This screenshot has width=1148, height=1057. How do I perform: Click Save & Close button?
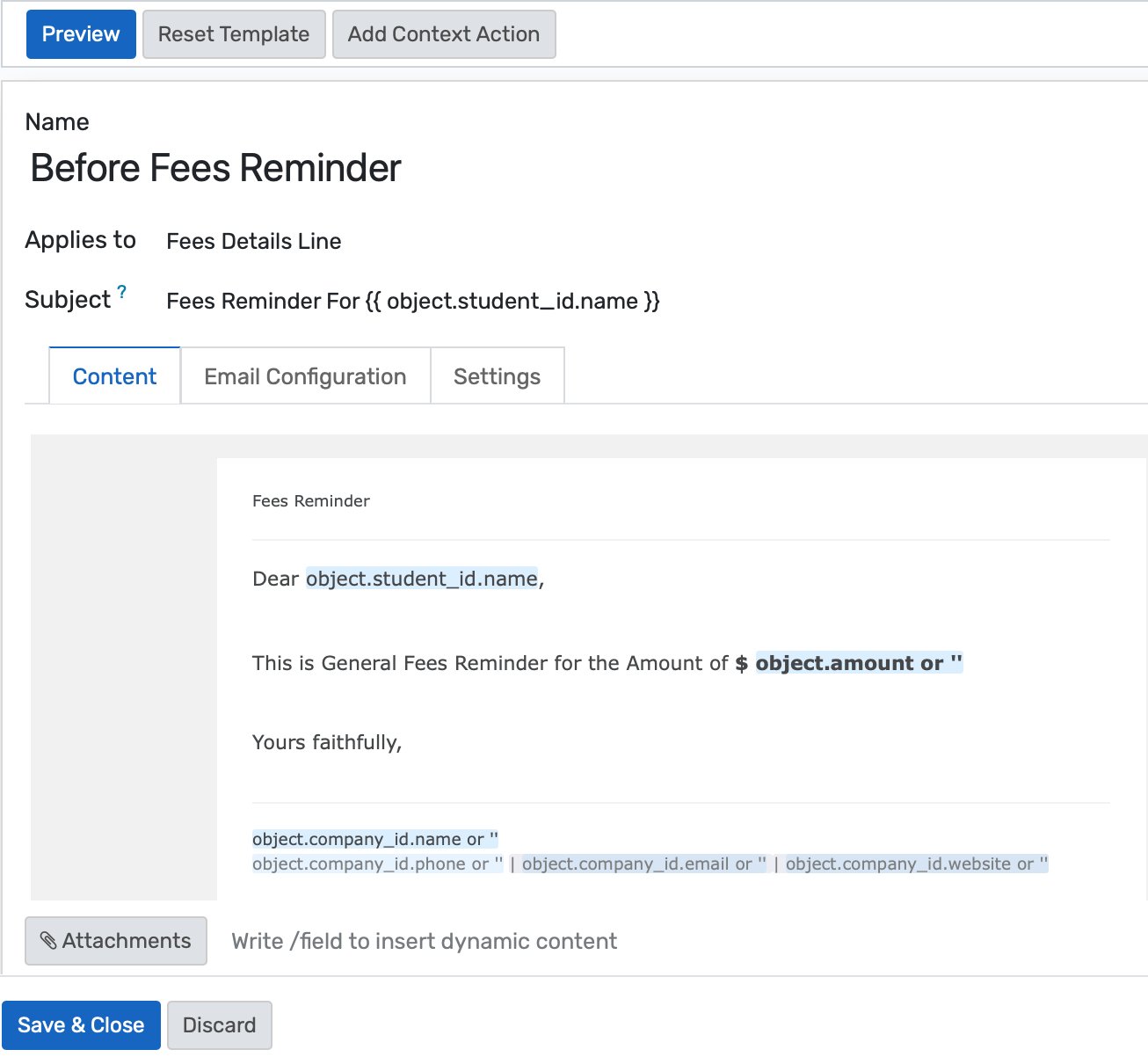(x=81, y=1025)
